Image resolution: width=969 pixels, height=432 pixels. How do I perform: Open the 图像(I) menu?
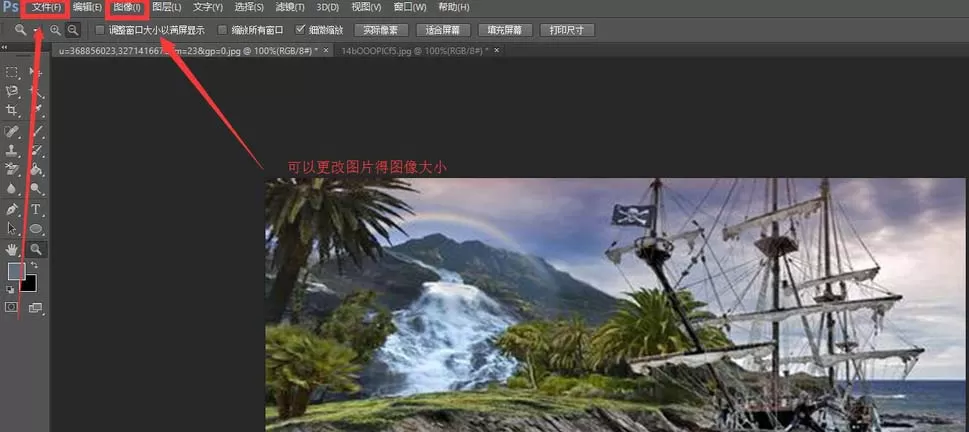click(x=127, y=7)
